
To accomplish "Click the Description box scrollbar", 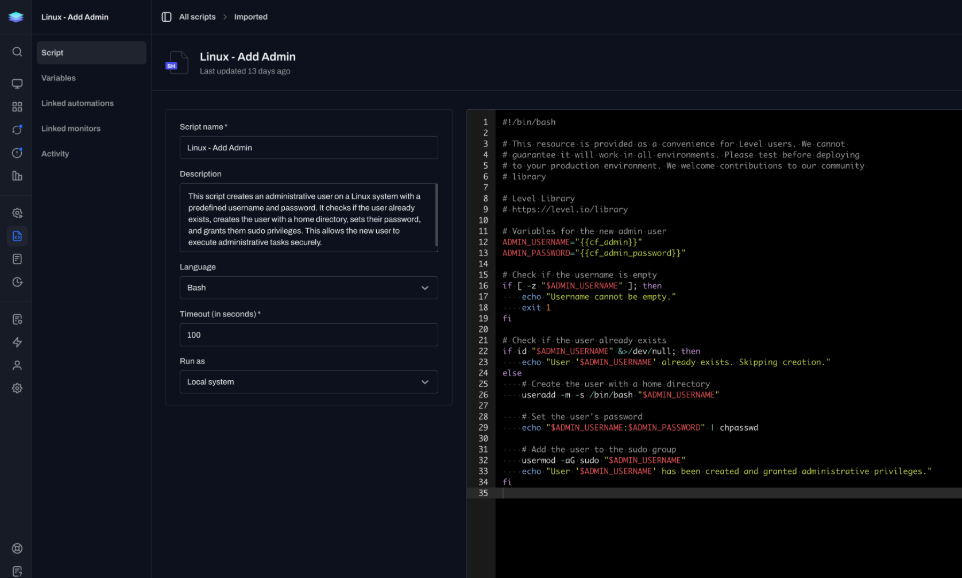I will (x=436, y=215).
